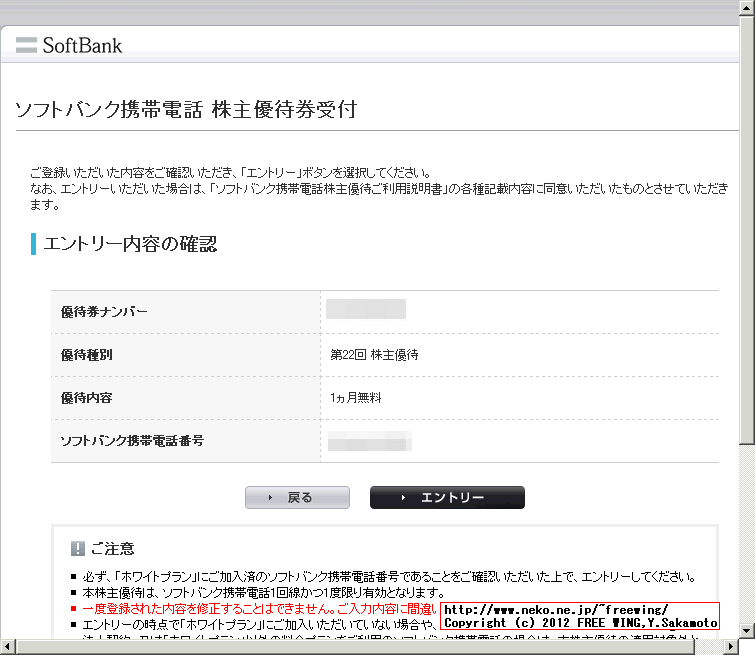Select the ソフトバンク携帯電話番号 row label
This screenshot has height=655, width=755.
coord(132,441)
